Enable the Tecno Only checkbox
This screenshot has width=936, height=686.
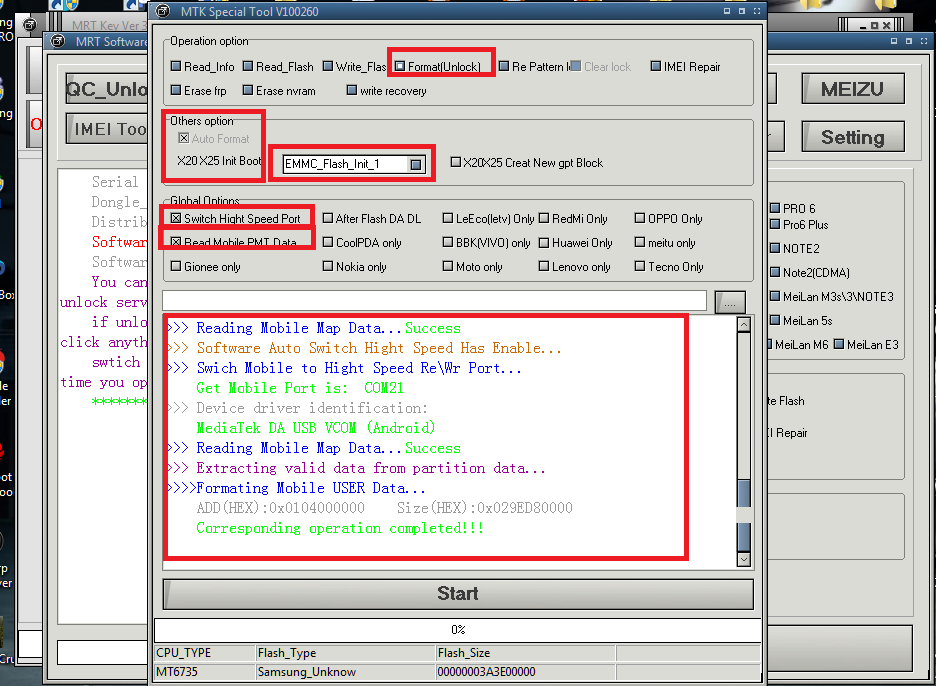point(640,266)
